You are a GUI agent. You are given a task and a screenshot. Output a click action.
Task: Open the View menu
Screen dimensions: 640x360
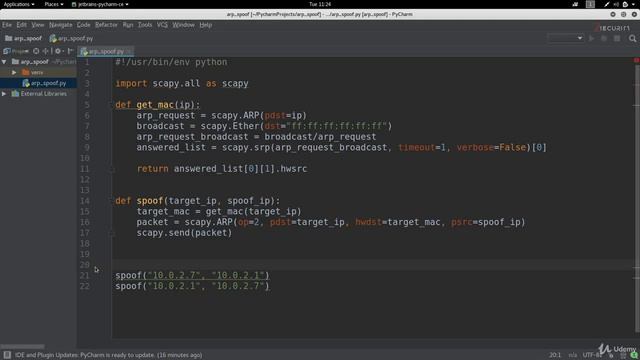(x=38, y=25)
